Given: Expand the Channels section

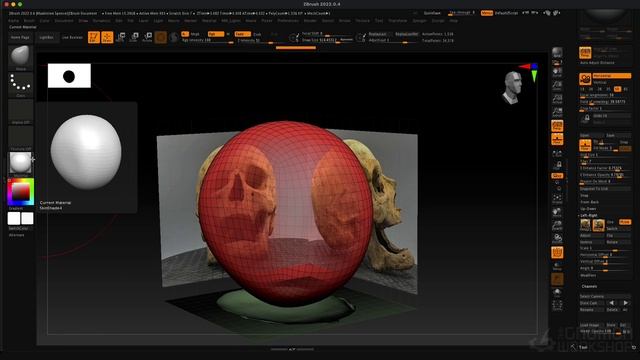Looking at the screenshot, I should click(589, 287).
